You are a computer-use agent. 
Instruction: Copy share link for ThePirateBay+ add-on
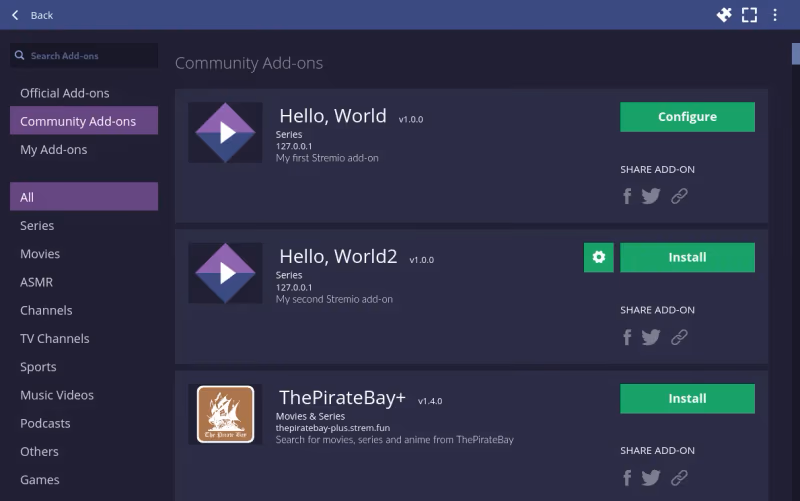click(679, 478)
